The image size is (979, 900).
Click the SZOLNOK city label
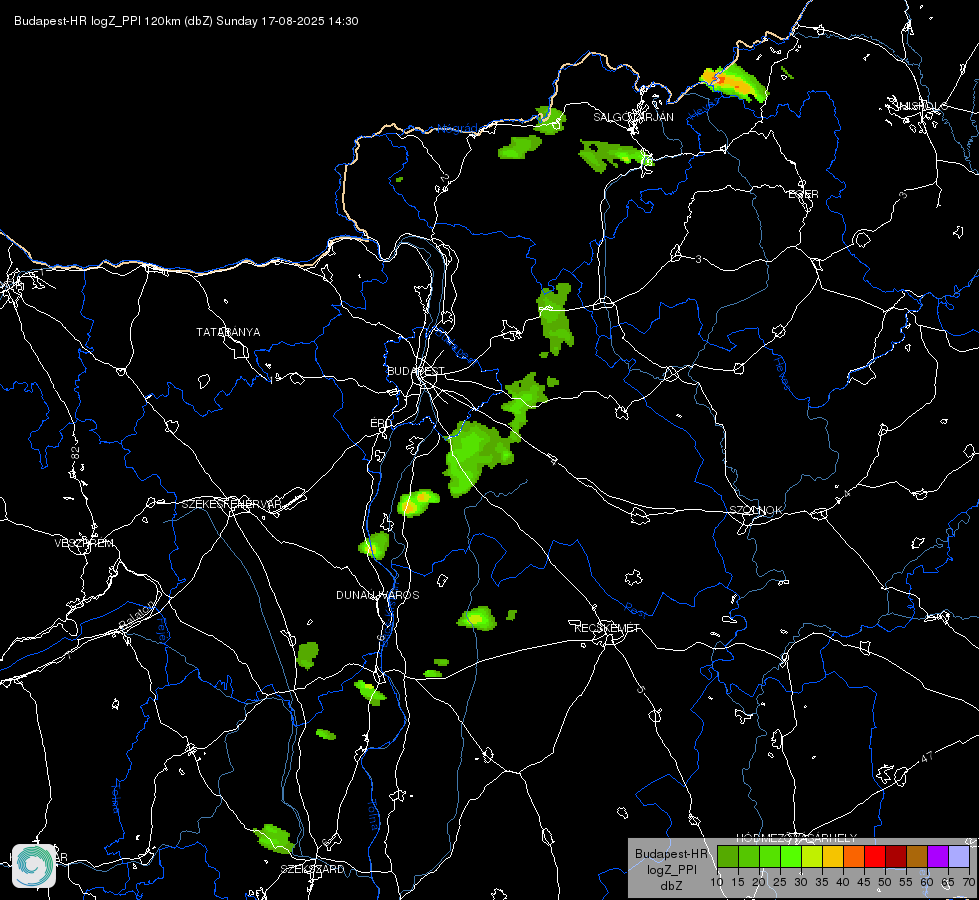pos(756,510)
